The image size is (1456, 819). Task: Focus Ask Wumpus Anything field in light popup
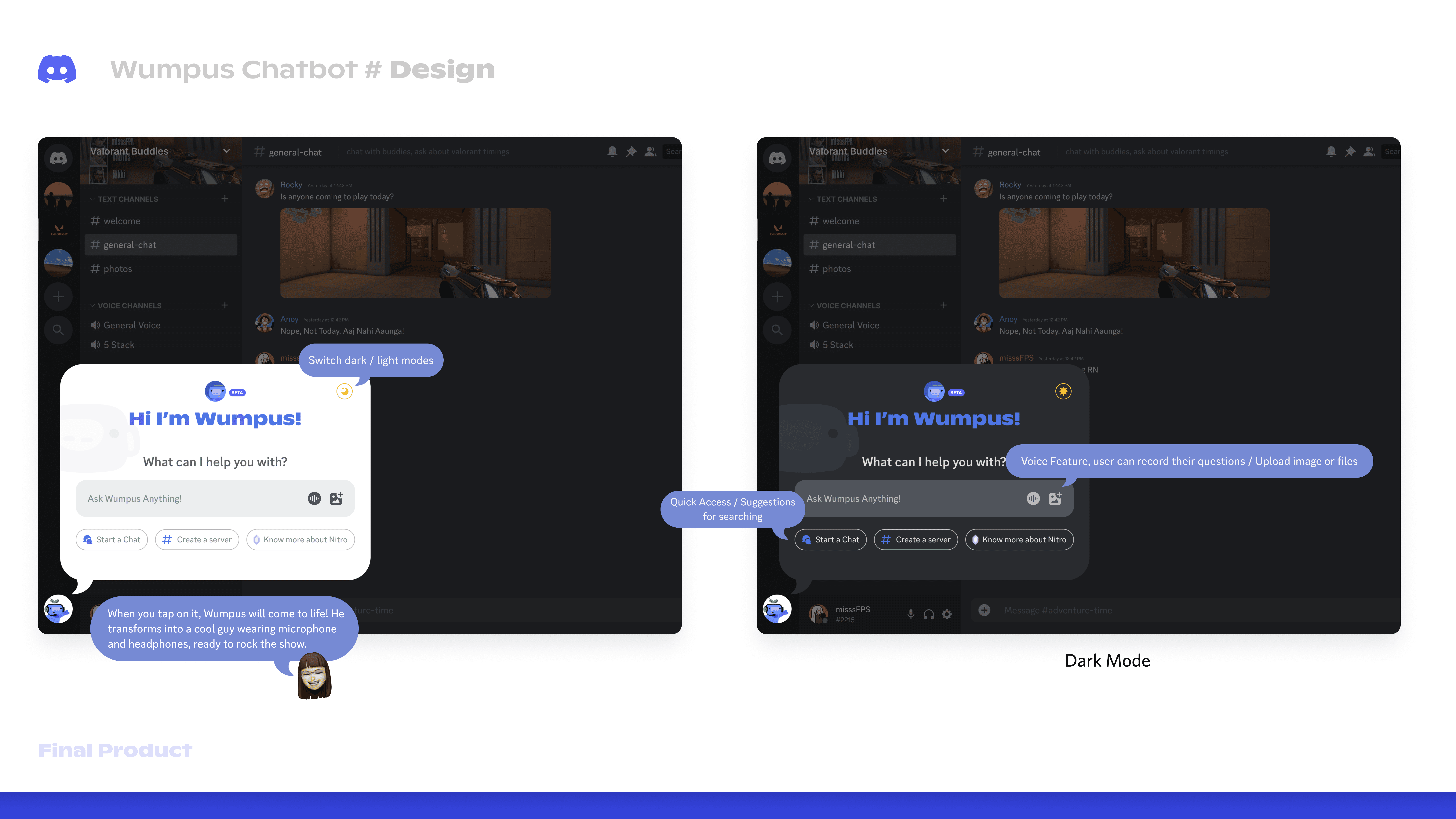click(215, 499)
